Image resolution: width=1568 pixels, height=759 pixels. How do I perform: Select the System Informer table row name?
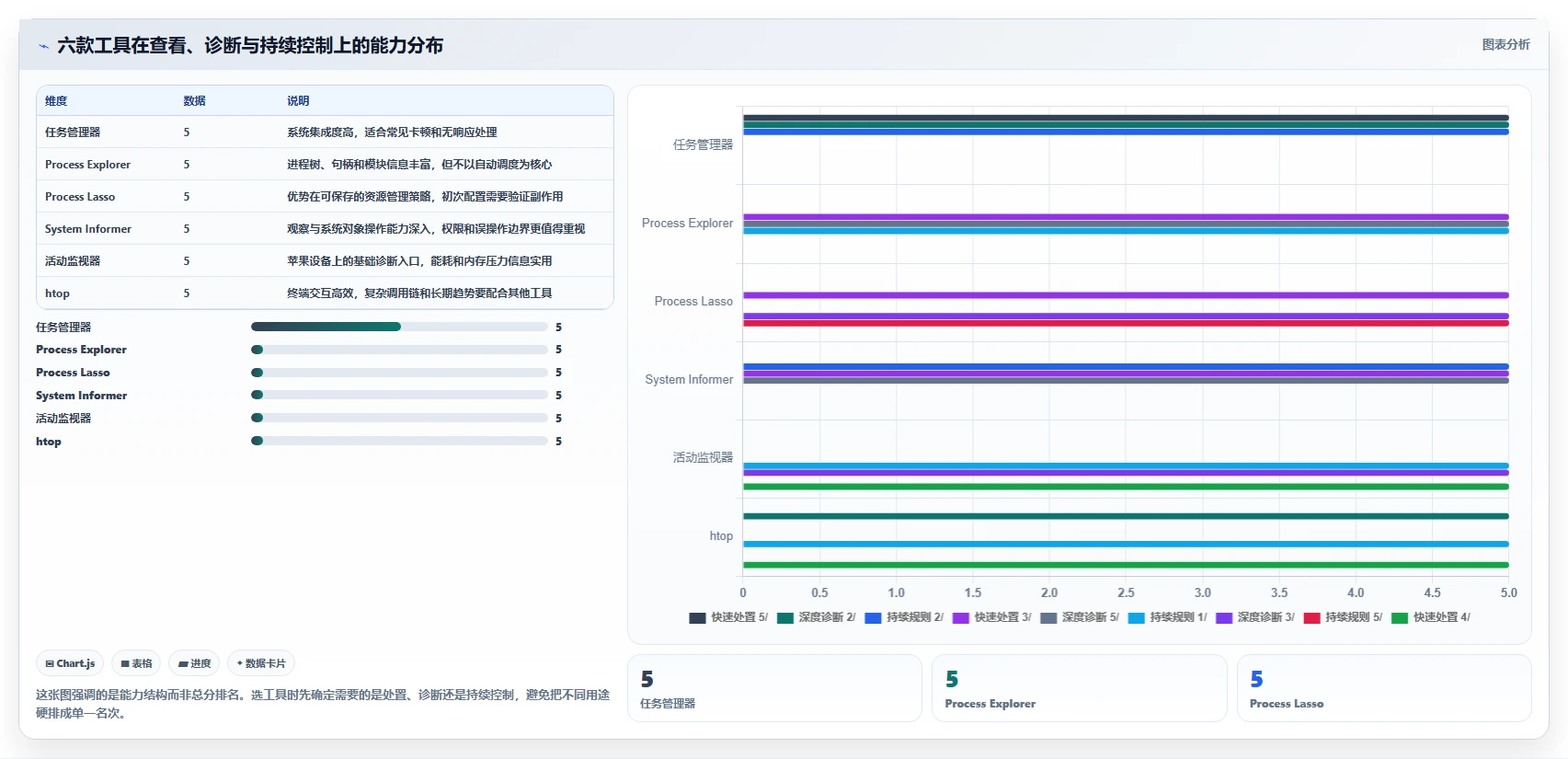[x=88, y=229]
